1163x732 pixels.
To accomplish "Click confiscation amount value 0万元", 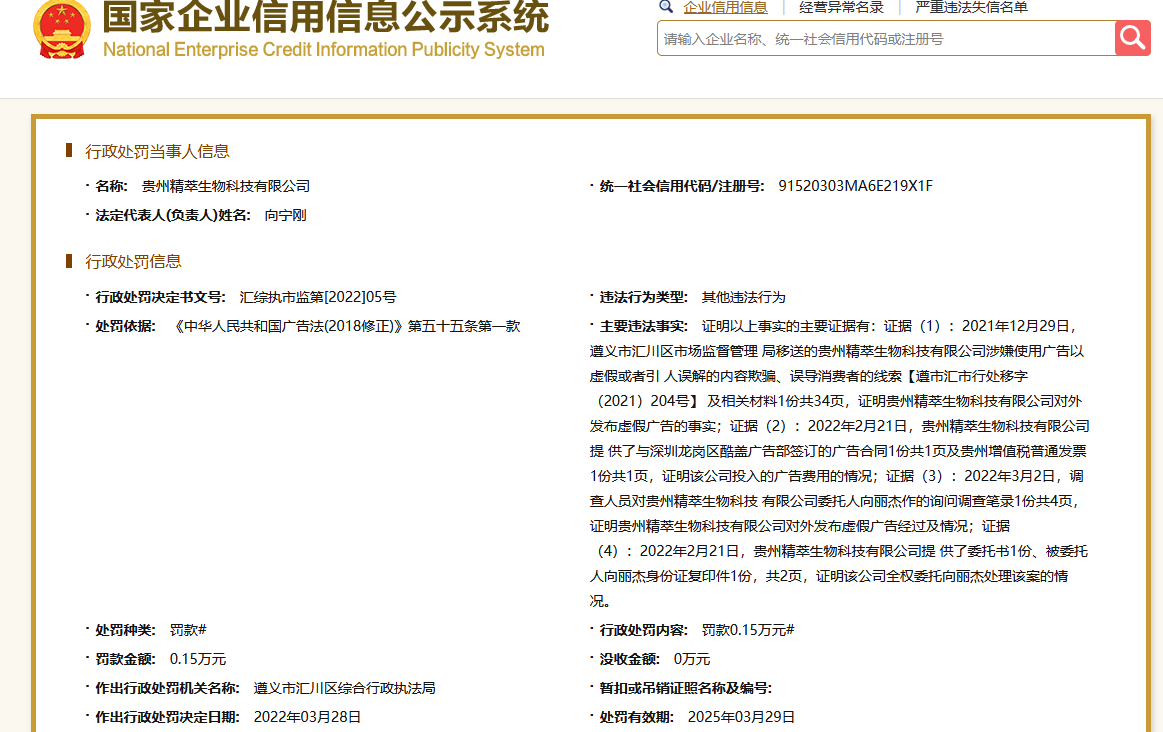I will click(691, 659).
